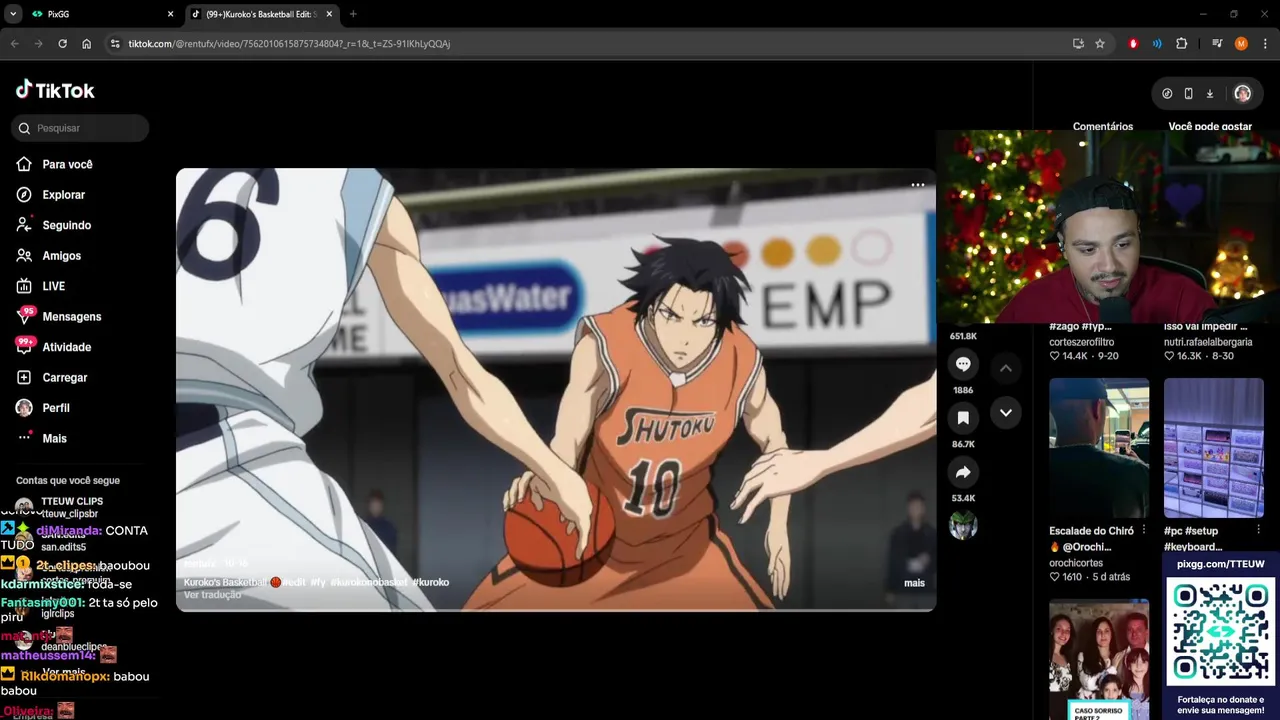Expand caption with mais link

(914, 583)
